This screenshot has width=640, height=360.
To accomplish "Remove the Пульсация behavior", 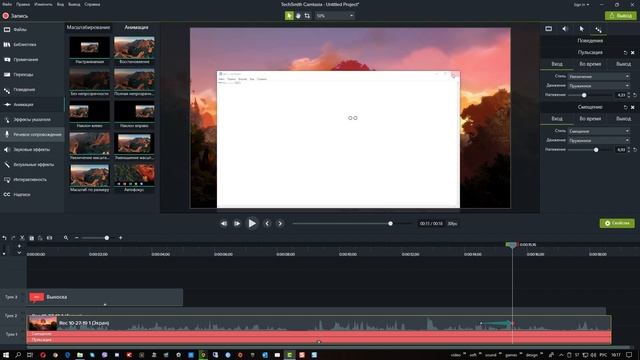I will coord(633,53).
